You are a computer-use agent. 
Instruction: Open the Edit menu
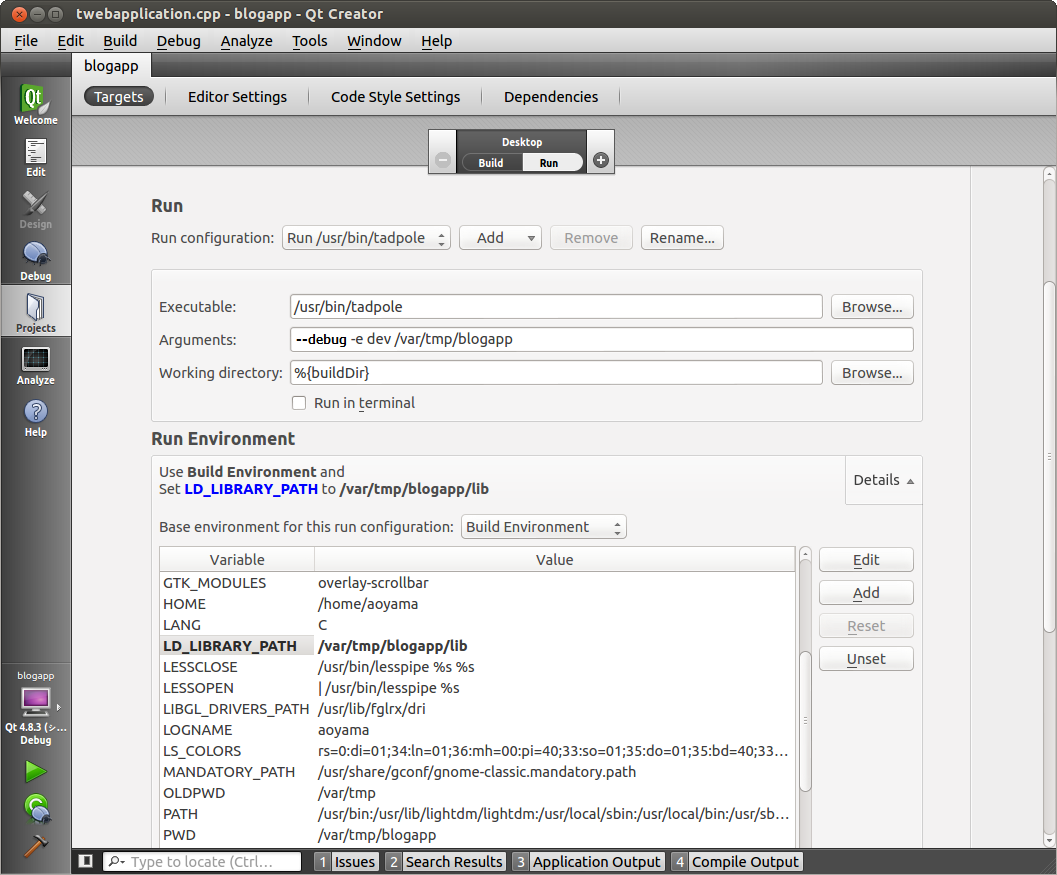click(71, 41)
